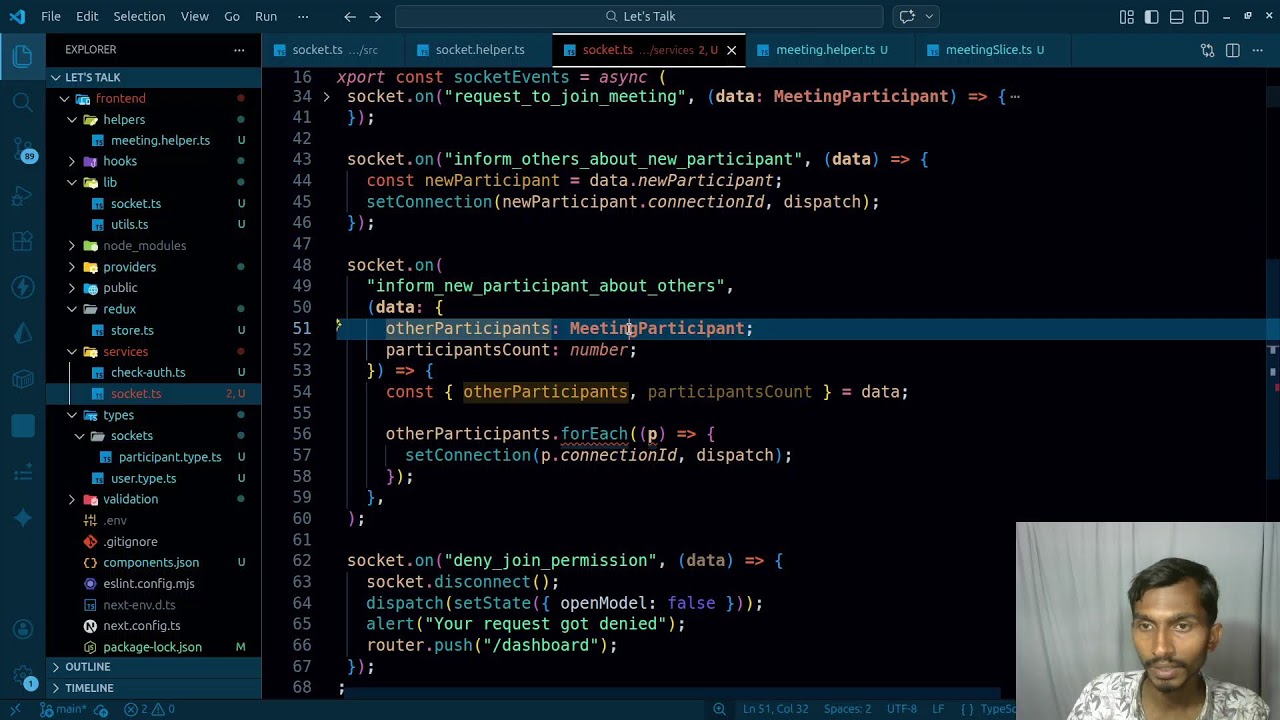Open the Run menu
This screenshot has width=1280, height=720.
pos(266,16)
